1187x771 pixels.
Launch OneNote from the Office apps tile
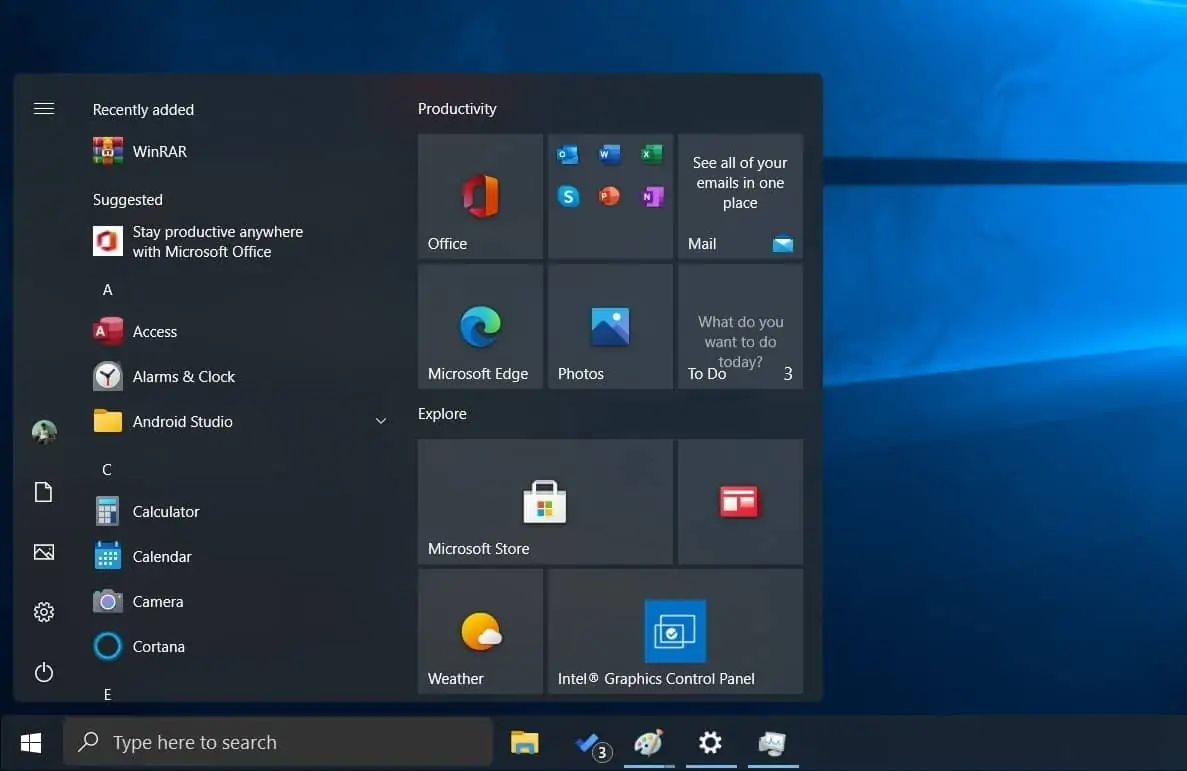(x=652, y=197)
